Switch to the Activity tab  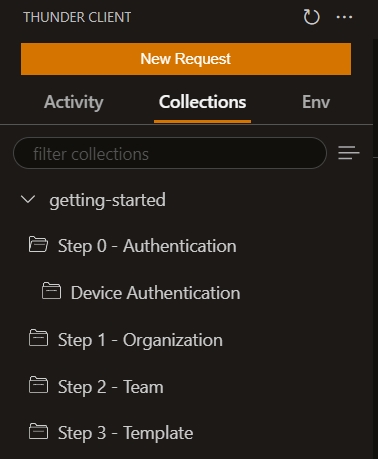(74, 102)
